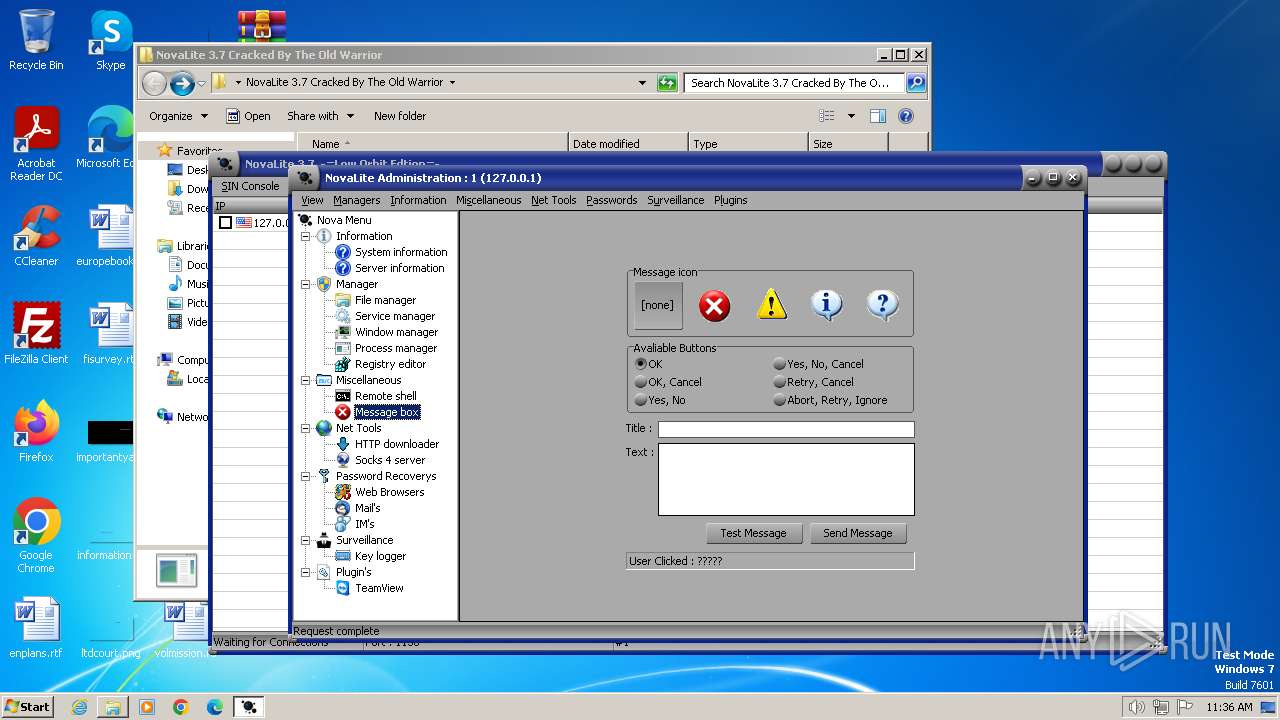Focus the Text message area
This screenshot has height=720, width=1280.
[x=786, y=480]
